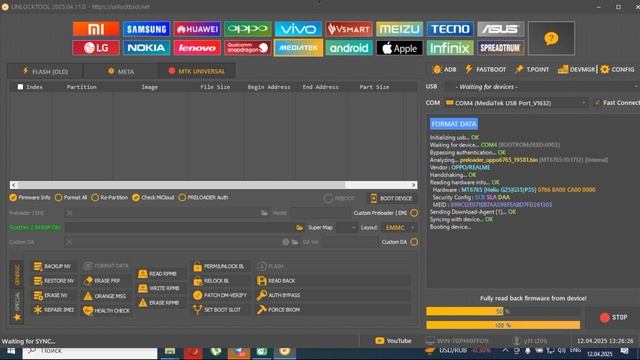Enable the Custom DA toggle

coord(414,242)
